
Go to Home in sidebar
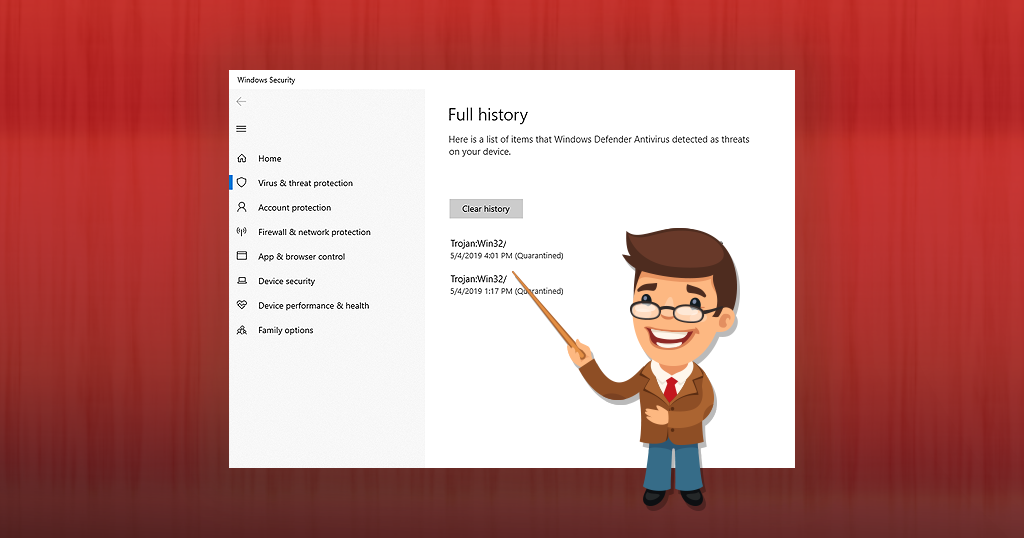click(270, 159)
